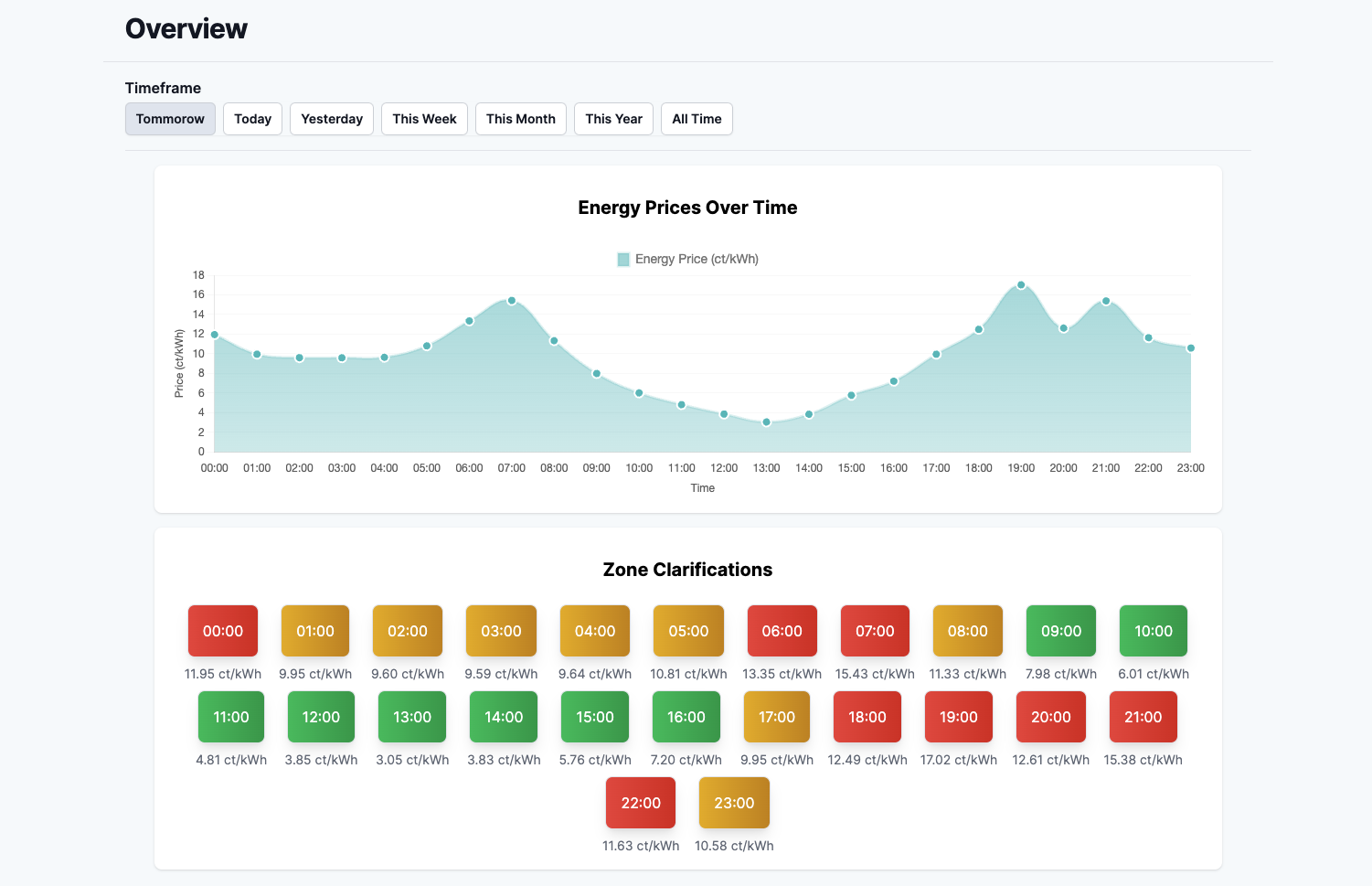Viewport: 1372px width, 886px height.
Task: Click the 15.43 ct/kWh price text
Action: pos(875,674)
